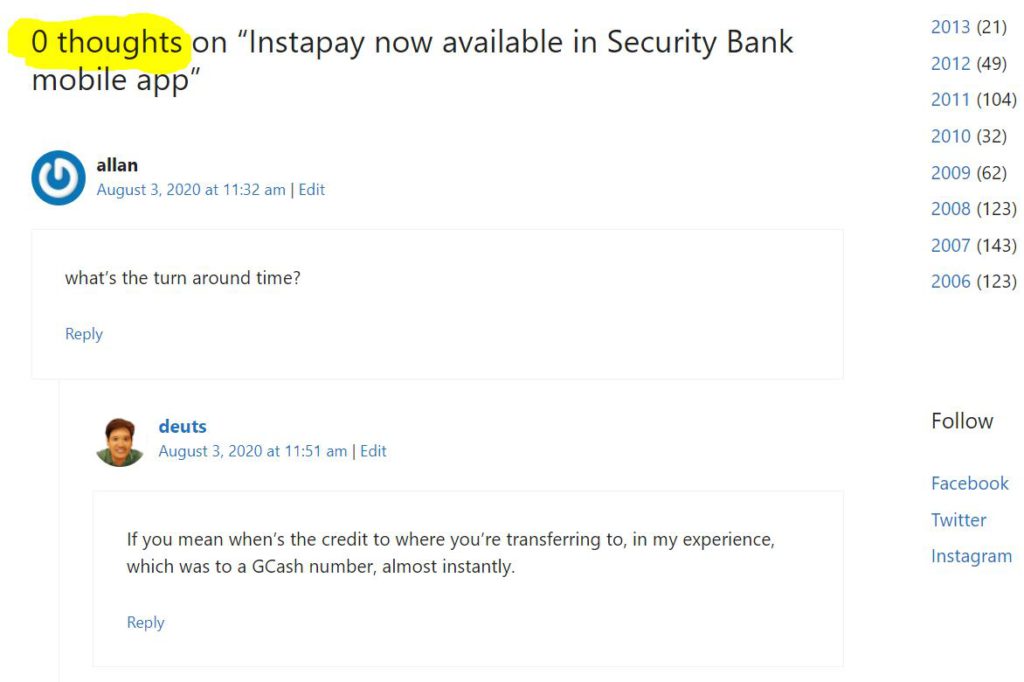Open the August 3, 11:51 am comment permalink
This screenshot has height=682, width=1024.
pos(253,451)
